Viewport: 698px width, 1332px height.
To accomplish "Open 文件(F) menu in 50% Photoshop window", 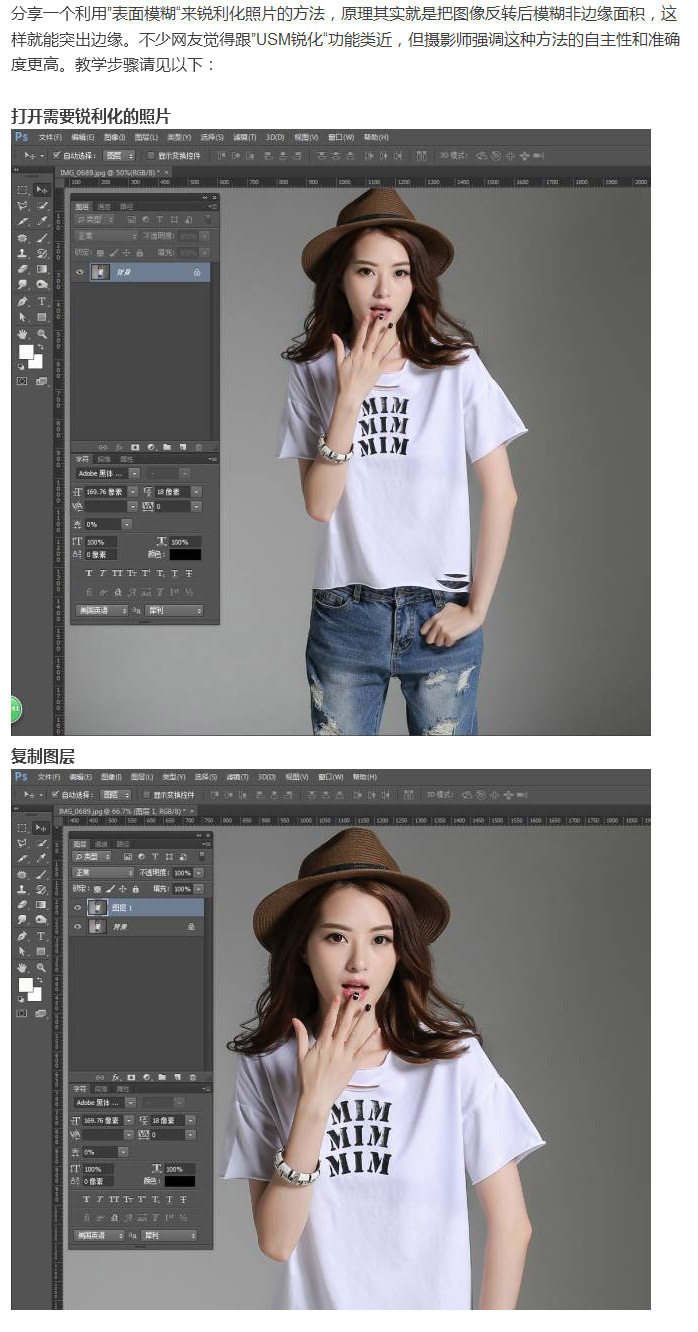I will tap(50, 137).
